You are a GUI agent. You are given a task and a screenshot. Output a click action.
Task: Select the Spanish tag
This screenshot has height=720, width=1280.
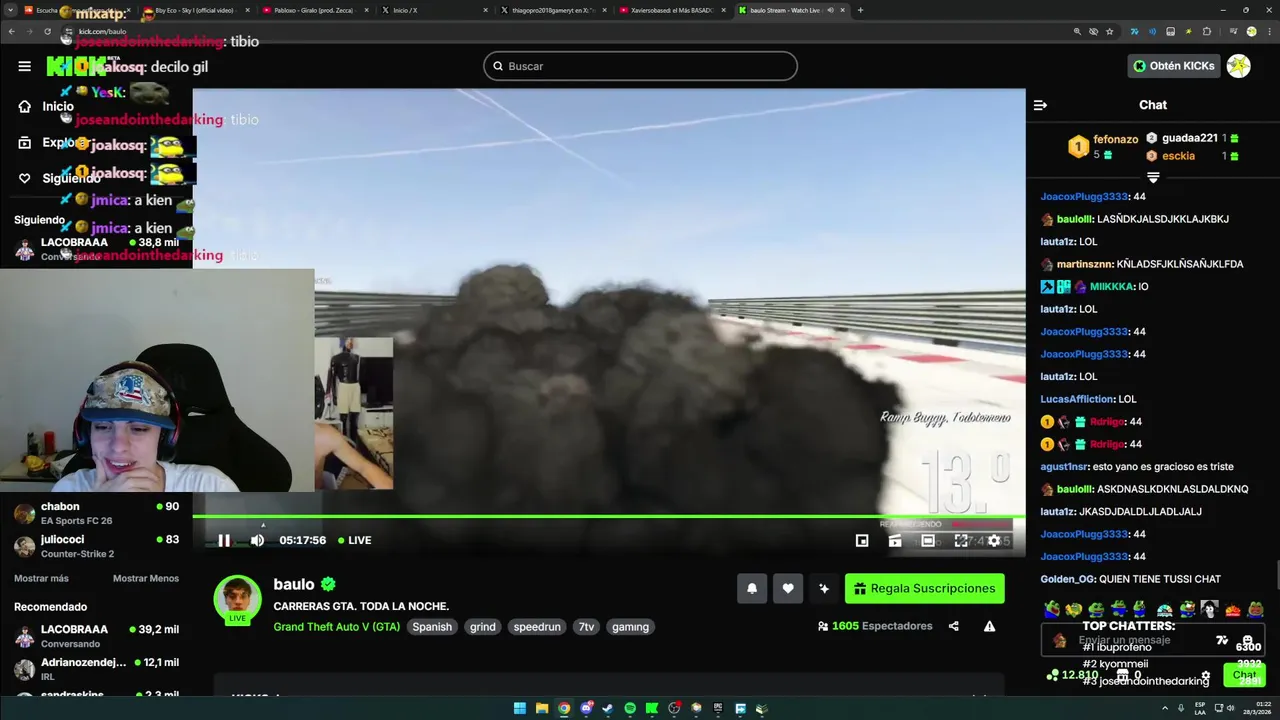(x=432, y=627)
